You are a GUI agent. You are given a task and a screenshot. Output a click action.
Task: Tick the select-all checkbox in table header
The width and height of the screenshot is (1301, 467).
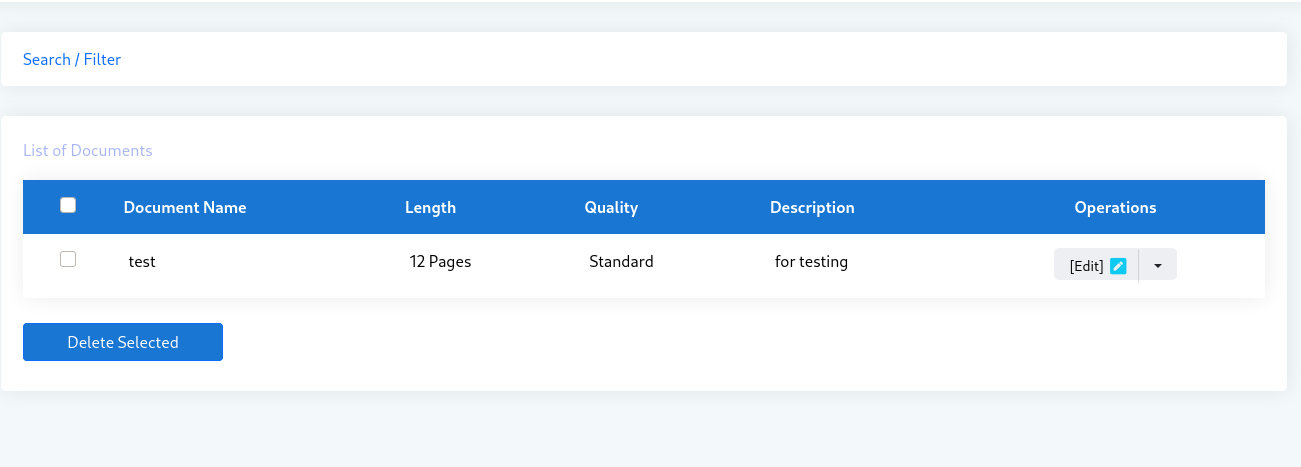click(x=68, y=205)
